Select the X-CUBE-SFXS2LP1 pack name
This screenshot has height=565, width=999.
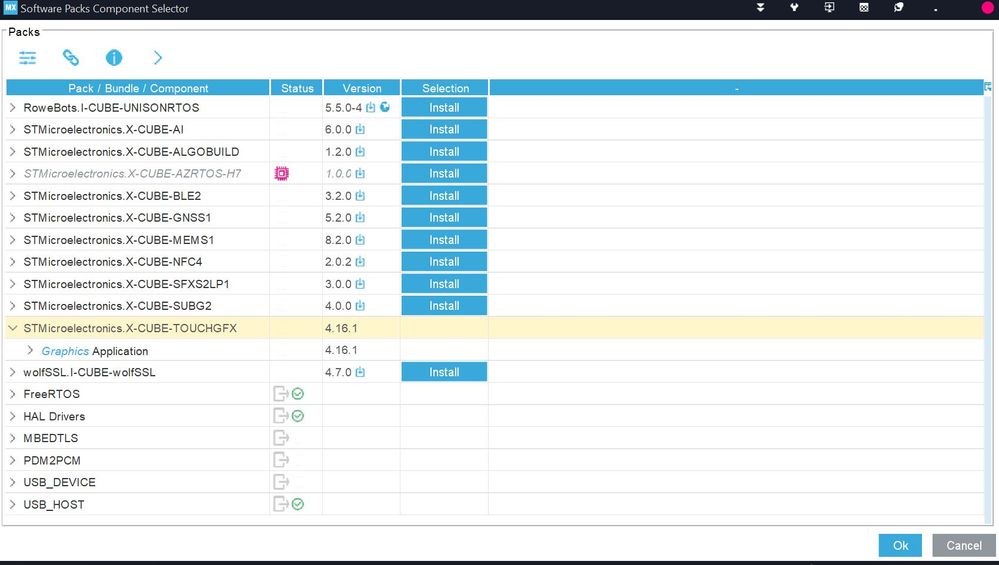pos(126,283)
